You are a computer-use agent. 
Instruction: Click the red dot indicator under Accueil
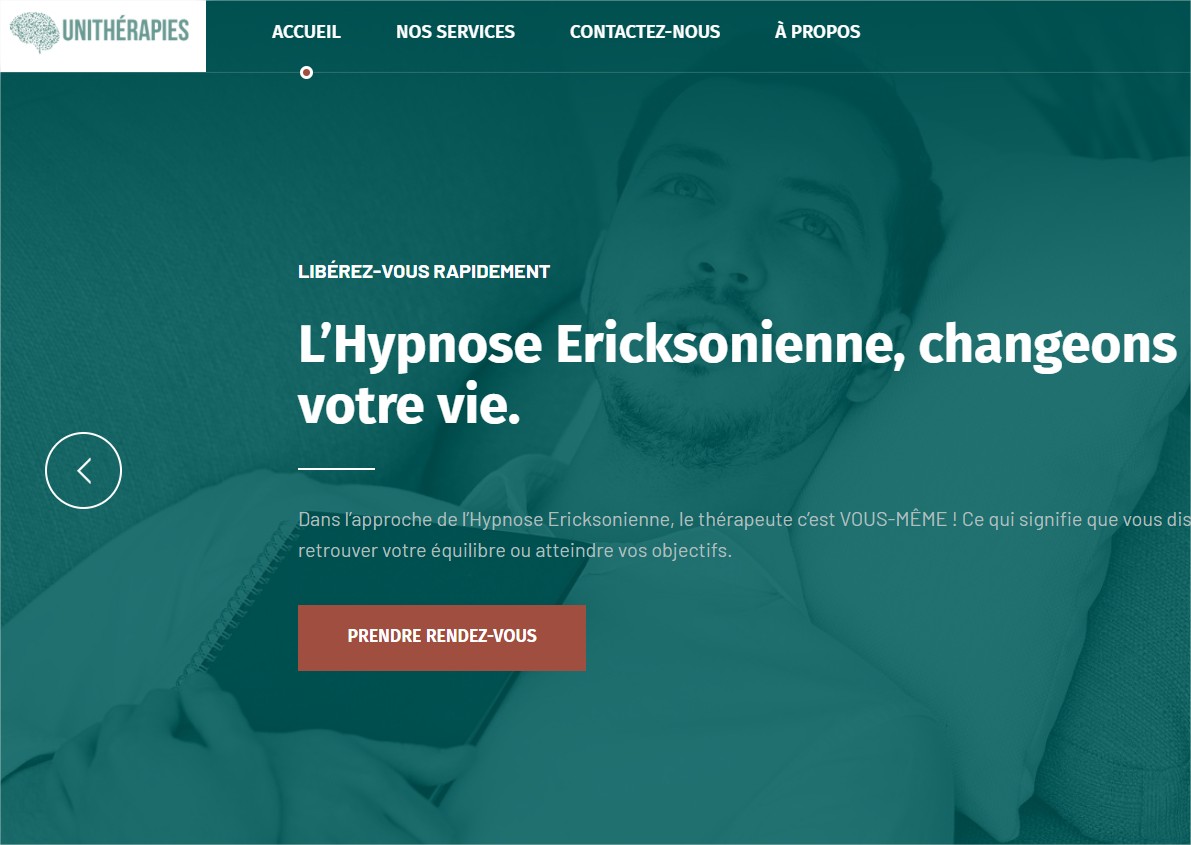point(306,72)
